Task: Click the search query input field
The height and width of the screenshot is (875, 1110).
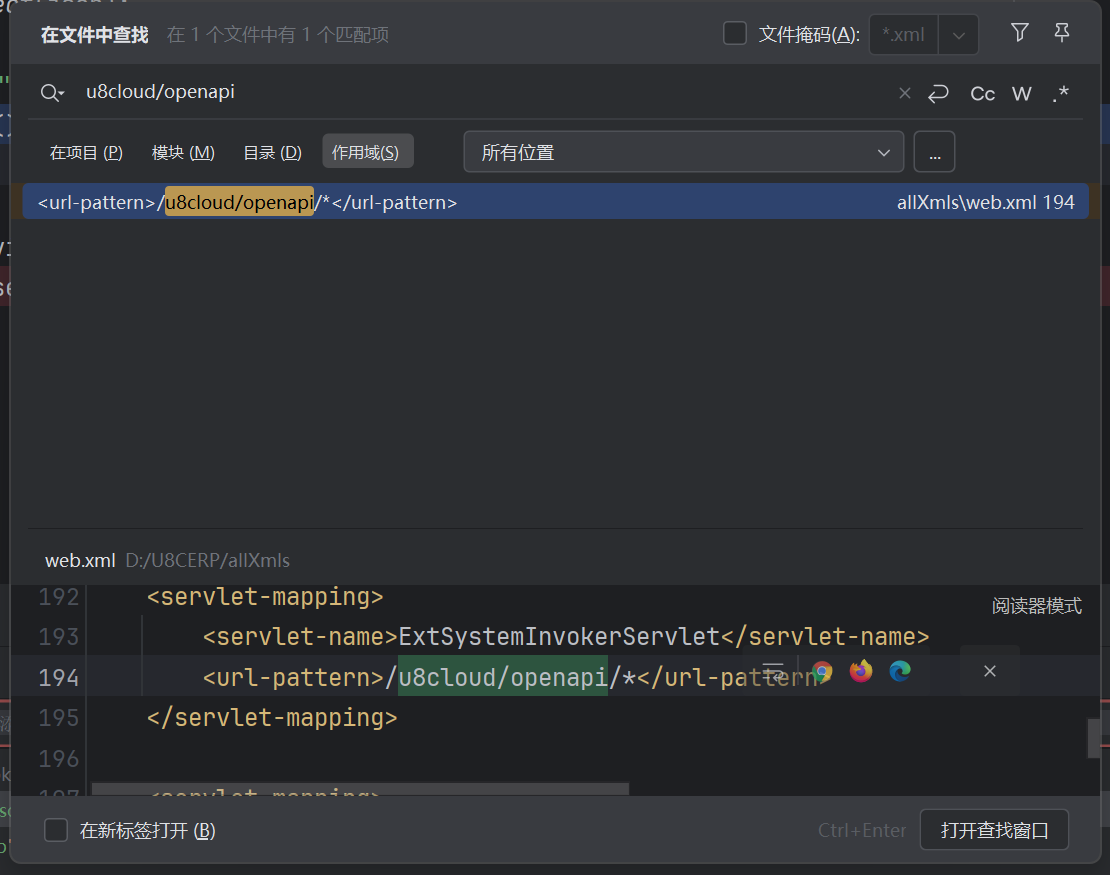Action: tap(481, 92)
